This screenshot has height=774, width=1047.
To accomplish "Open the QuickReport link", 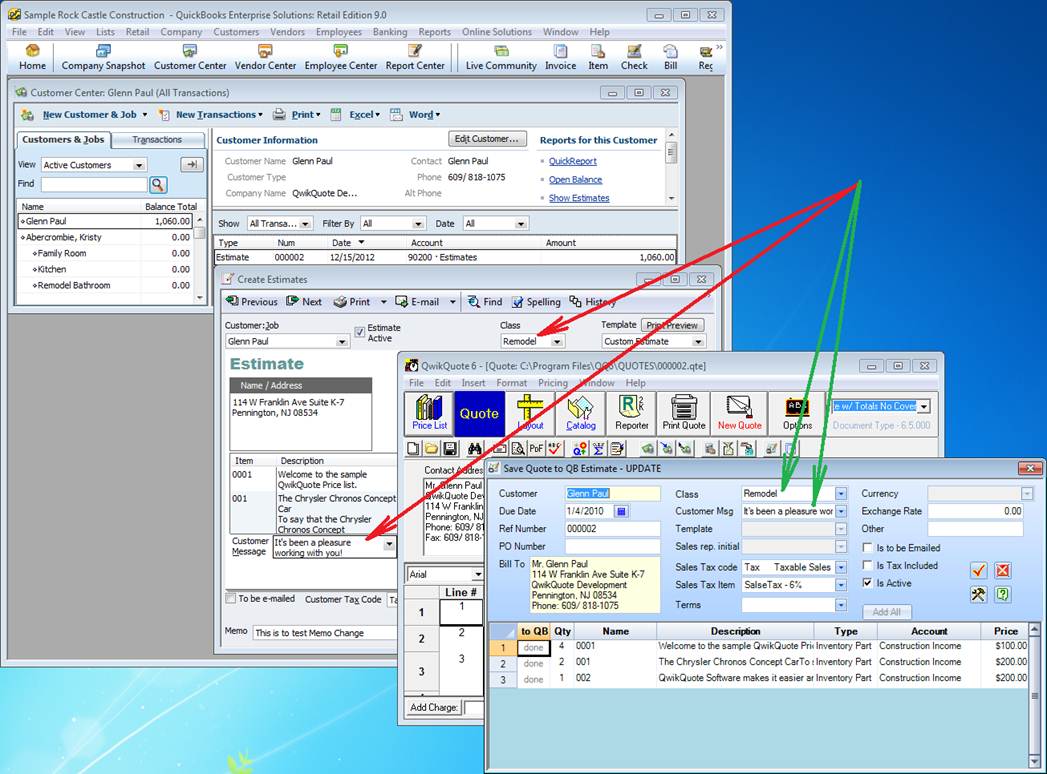I will pyautogui.click(x=572, y=161).
